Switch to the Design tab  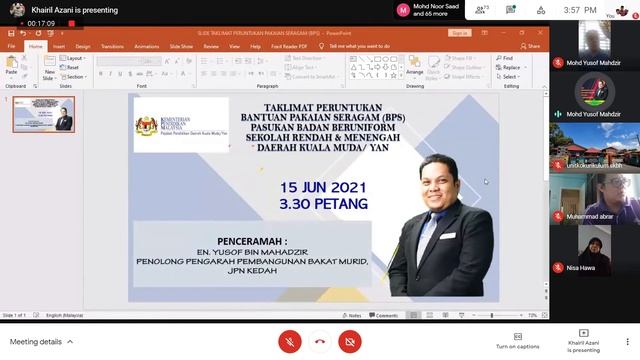pyautogui.click(x=83, y=47)
